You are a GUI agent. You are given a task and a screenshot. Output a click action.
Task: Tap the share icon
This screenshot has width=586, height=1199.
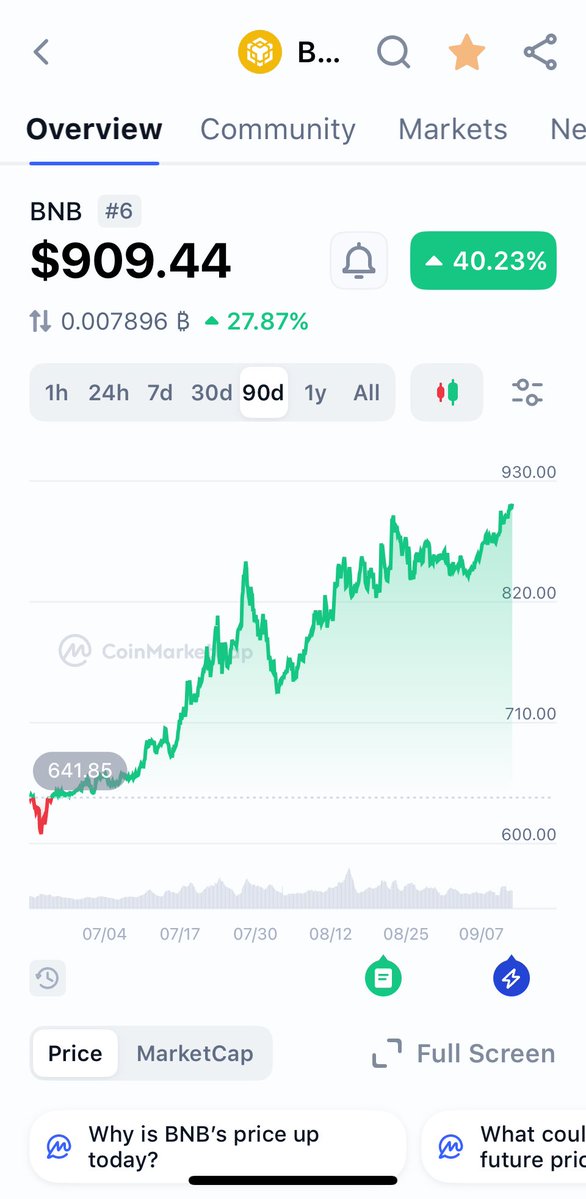pyautogui.click(x=540, y=52)
